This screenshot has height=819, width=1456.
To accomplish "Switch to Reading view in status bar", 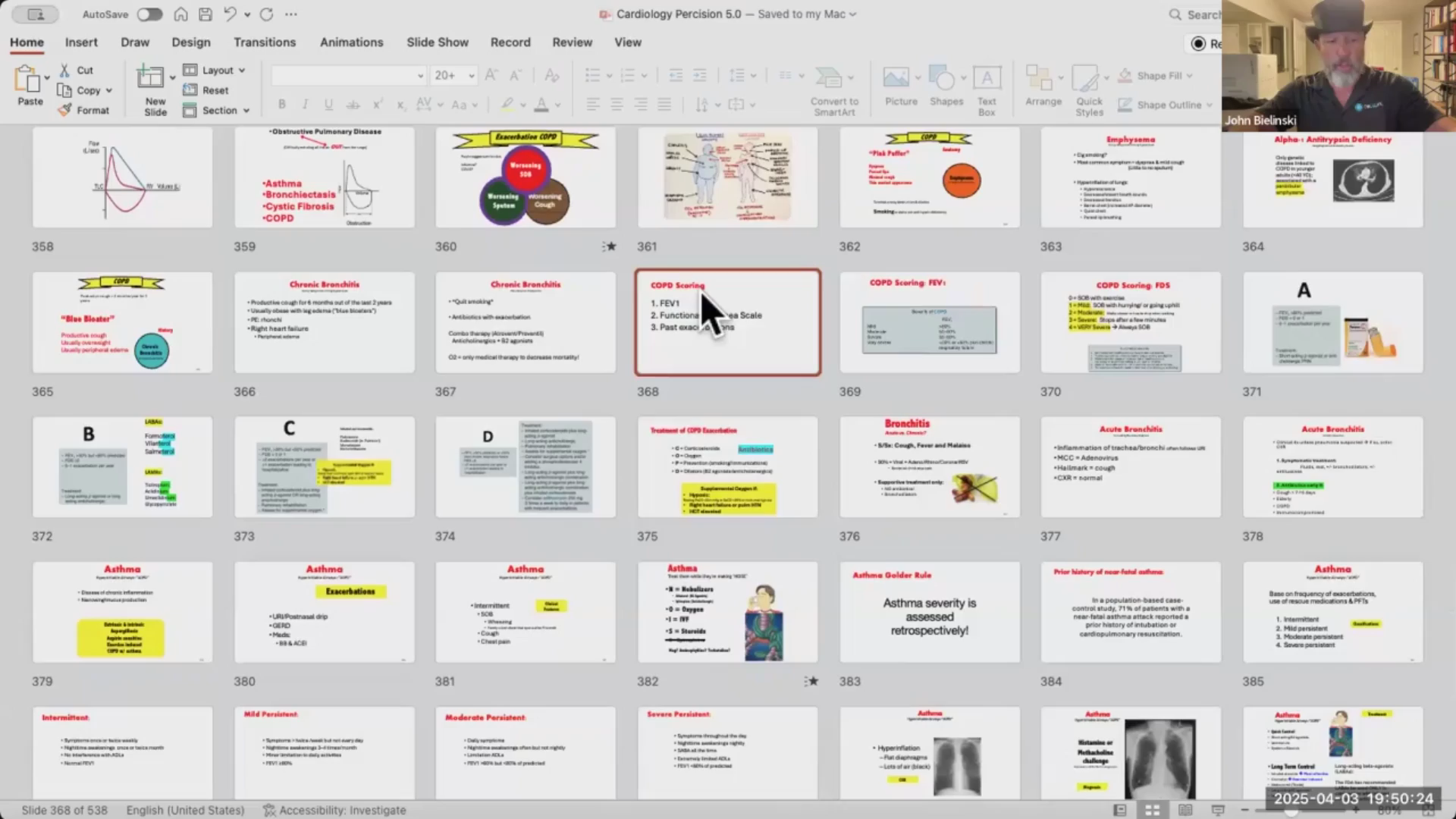I will tap(1185, 810).
